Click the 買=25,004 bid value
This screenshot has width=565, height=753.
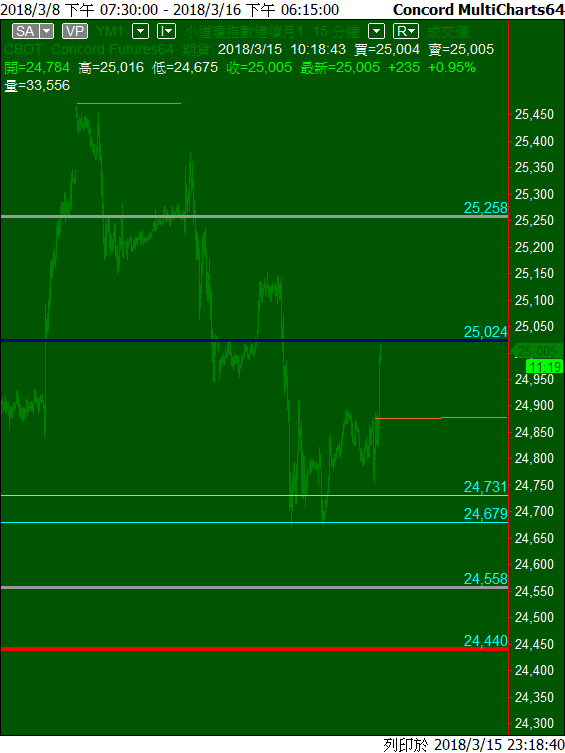387,49
